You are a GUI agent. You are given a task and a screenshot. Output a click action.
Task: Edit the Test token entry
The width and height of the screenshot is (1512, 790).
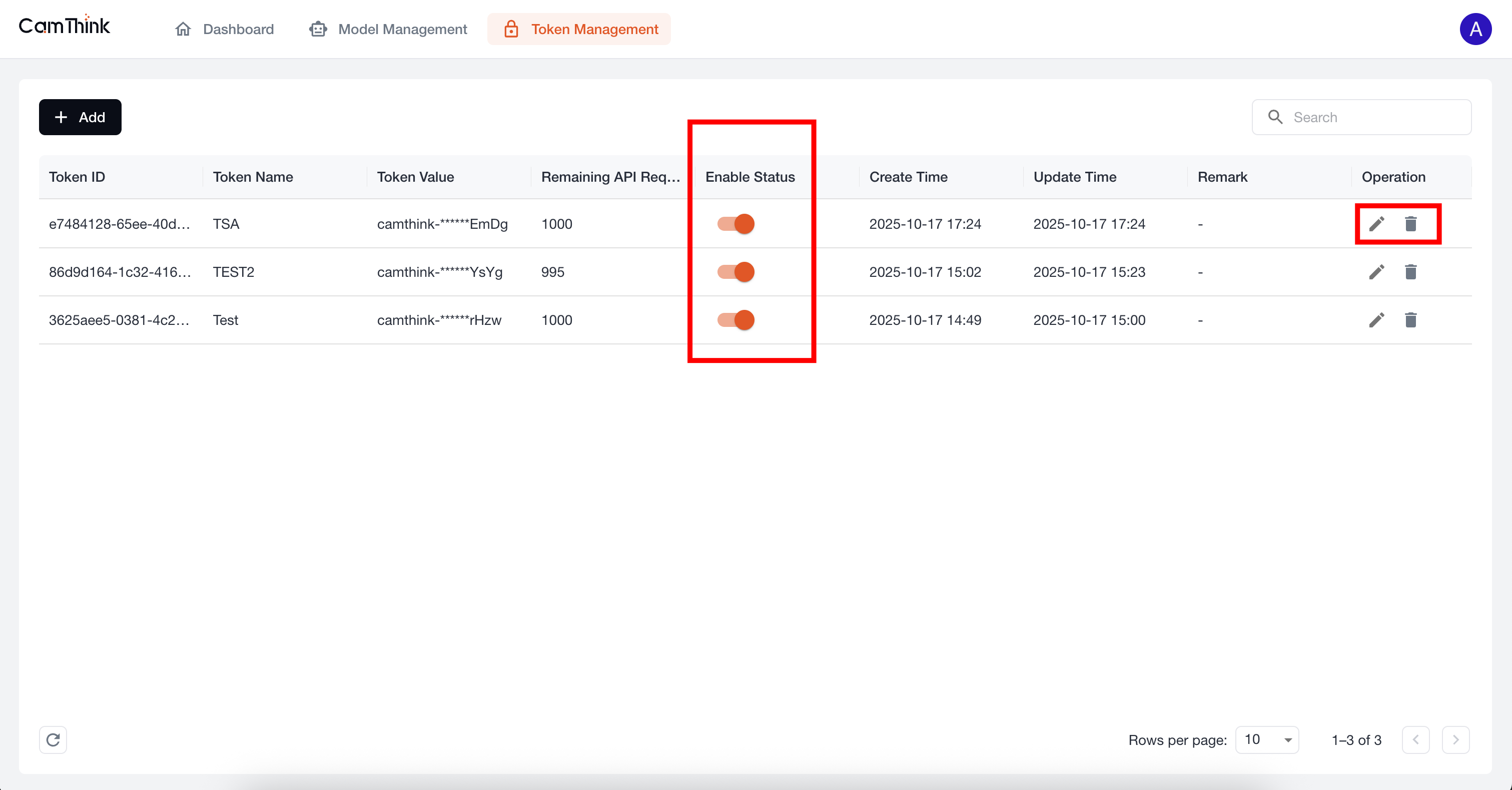click(x=1376, y=320)
